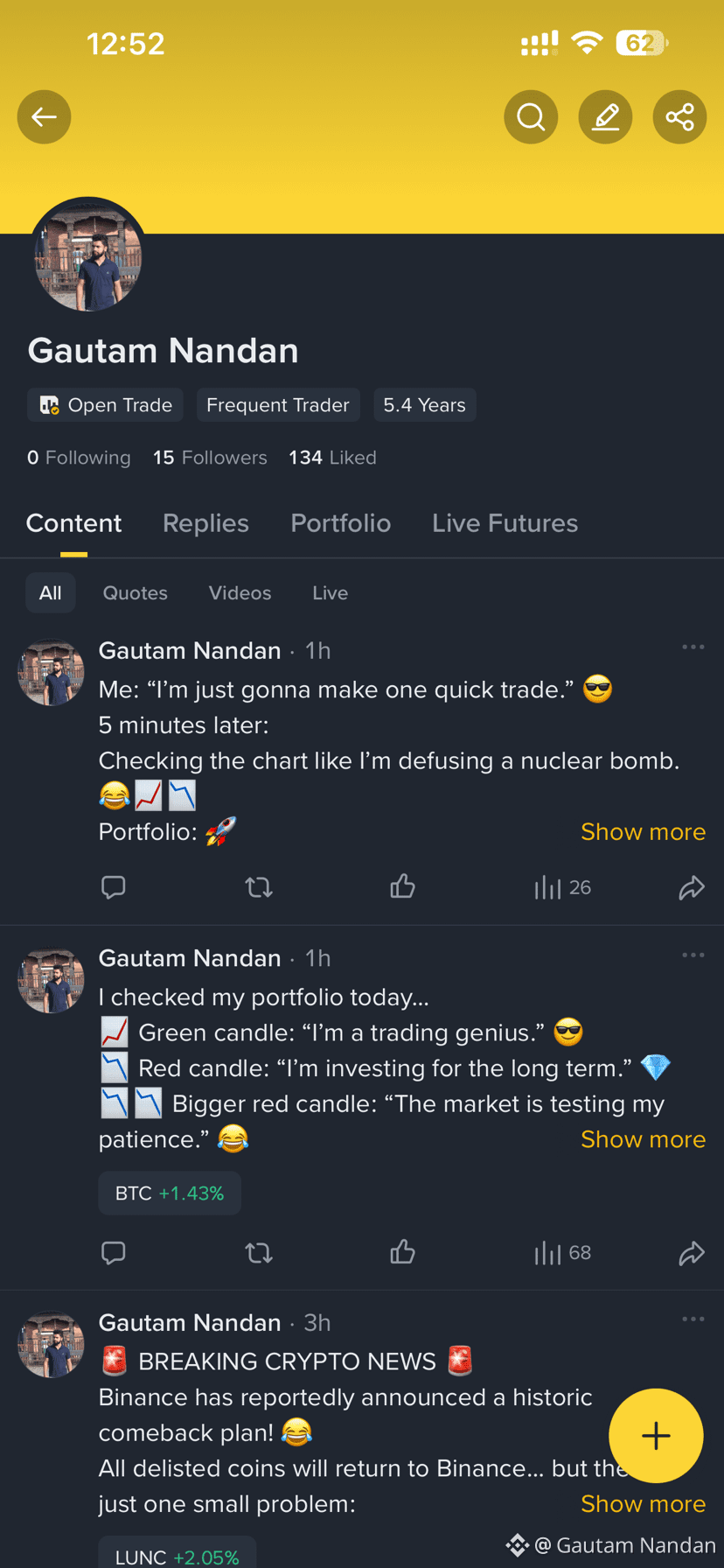Tap the back arrow button
This screenshot has height=1568, width=724.
44,116
